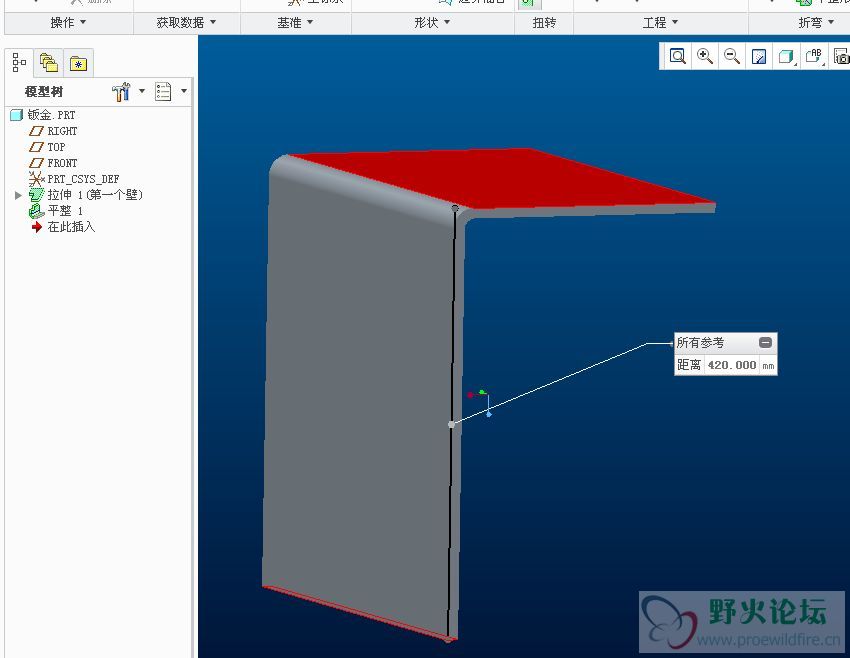Open dropdown arrow beside show list icon
The width and height of the screenshot is (850, 658).
[184, 91]
